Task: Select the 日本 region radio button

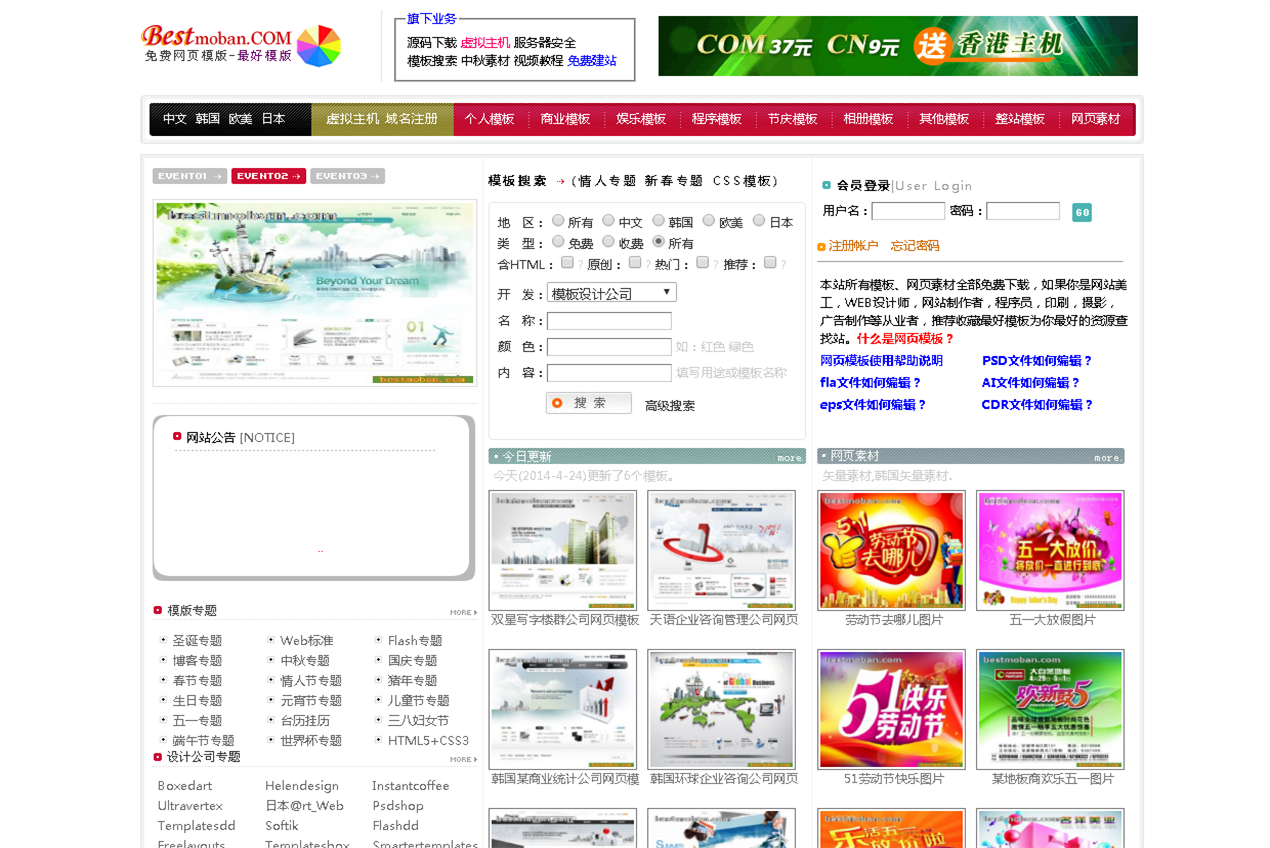Action: click(759, 221)
